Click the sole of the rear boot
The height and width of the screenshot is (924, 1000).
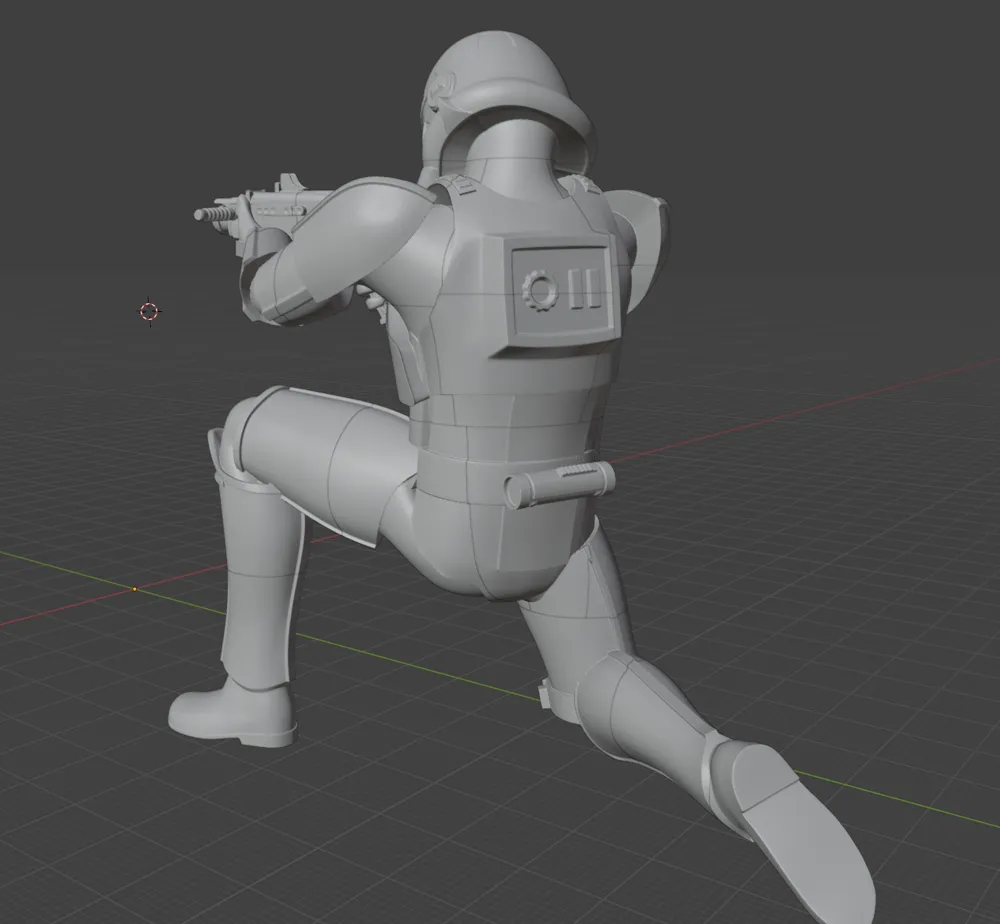tap(806, 832)
